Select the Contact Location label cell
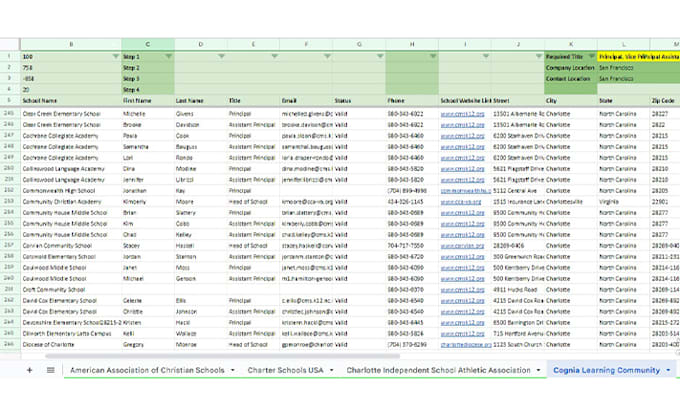The width and height of the screenshot is (680, 411). [571, 79]
